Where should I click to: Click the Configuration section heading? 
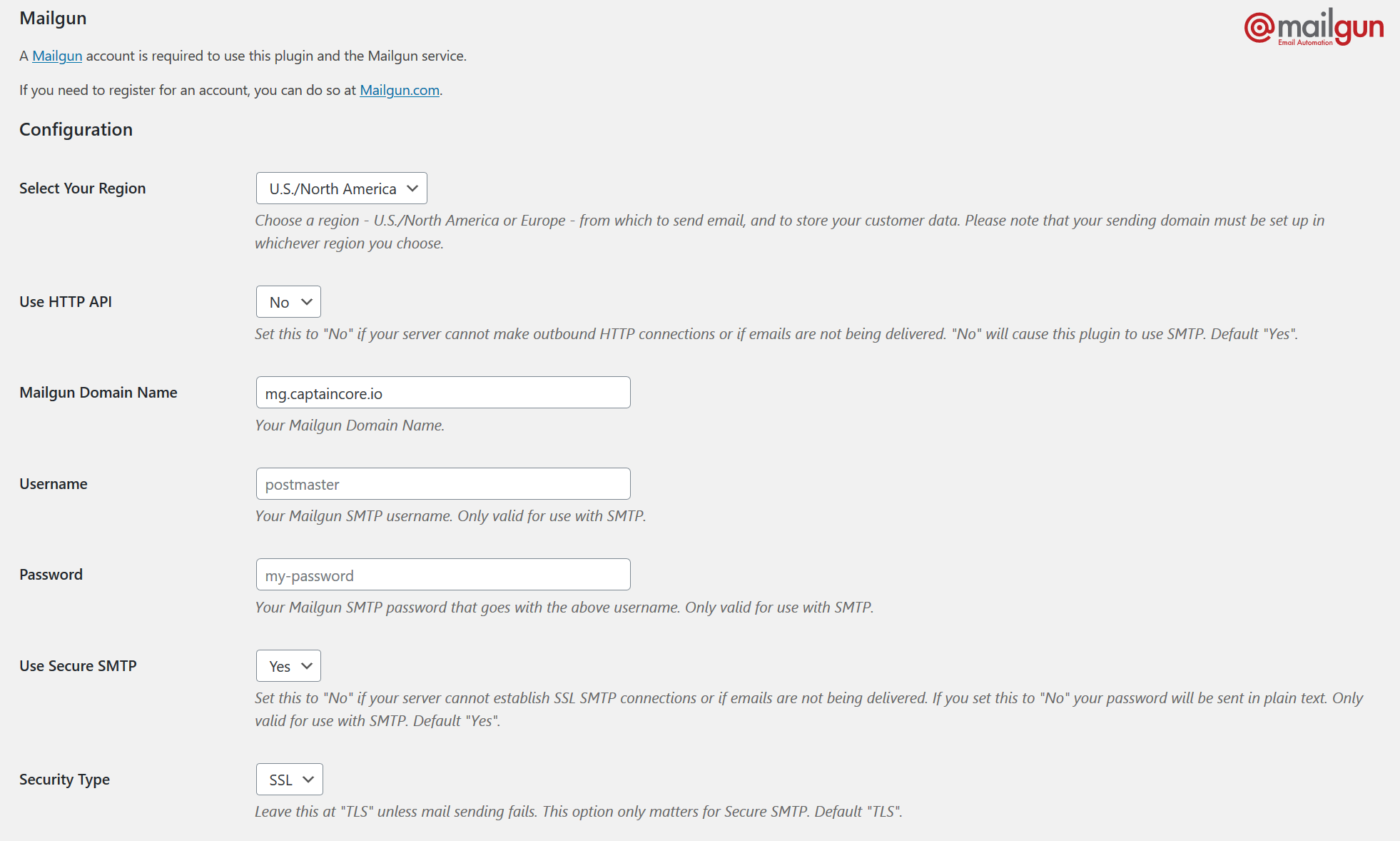point(76,129)
